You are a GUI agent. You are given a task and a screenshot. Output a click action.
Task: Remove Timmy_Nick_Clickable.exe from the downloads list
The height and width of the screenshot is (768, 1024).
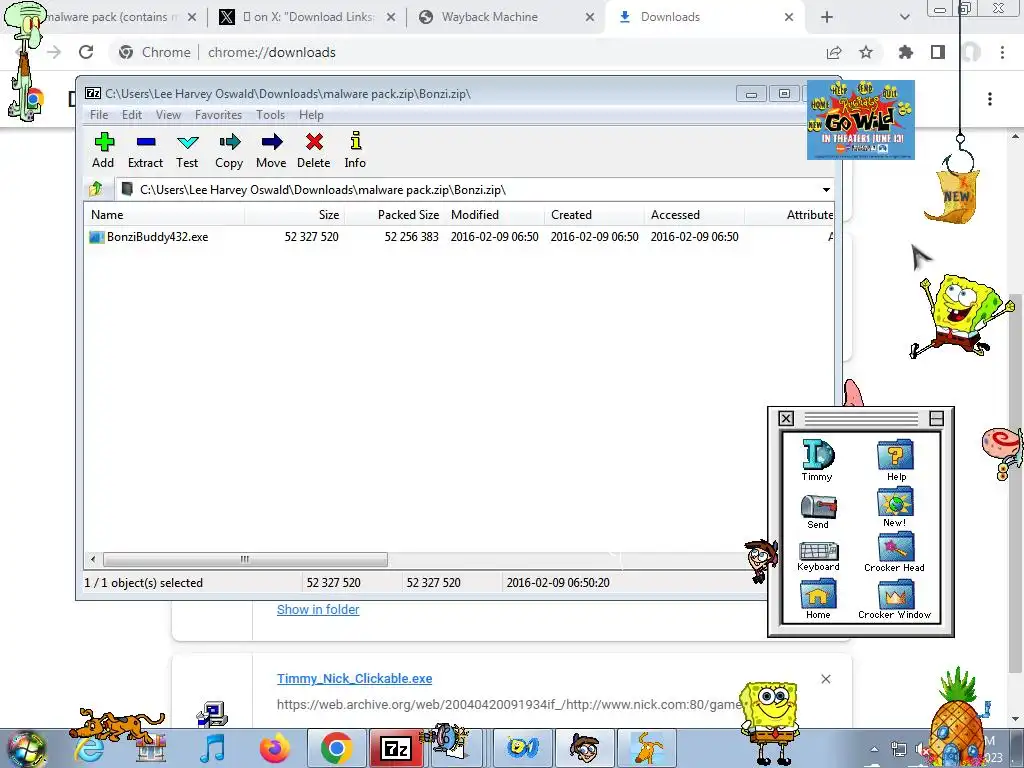coord(825,679)
